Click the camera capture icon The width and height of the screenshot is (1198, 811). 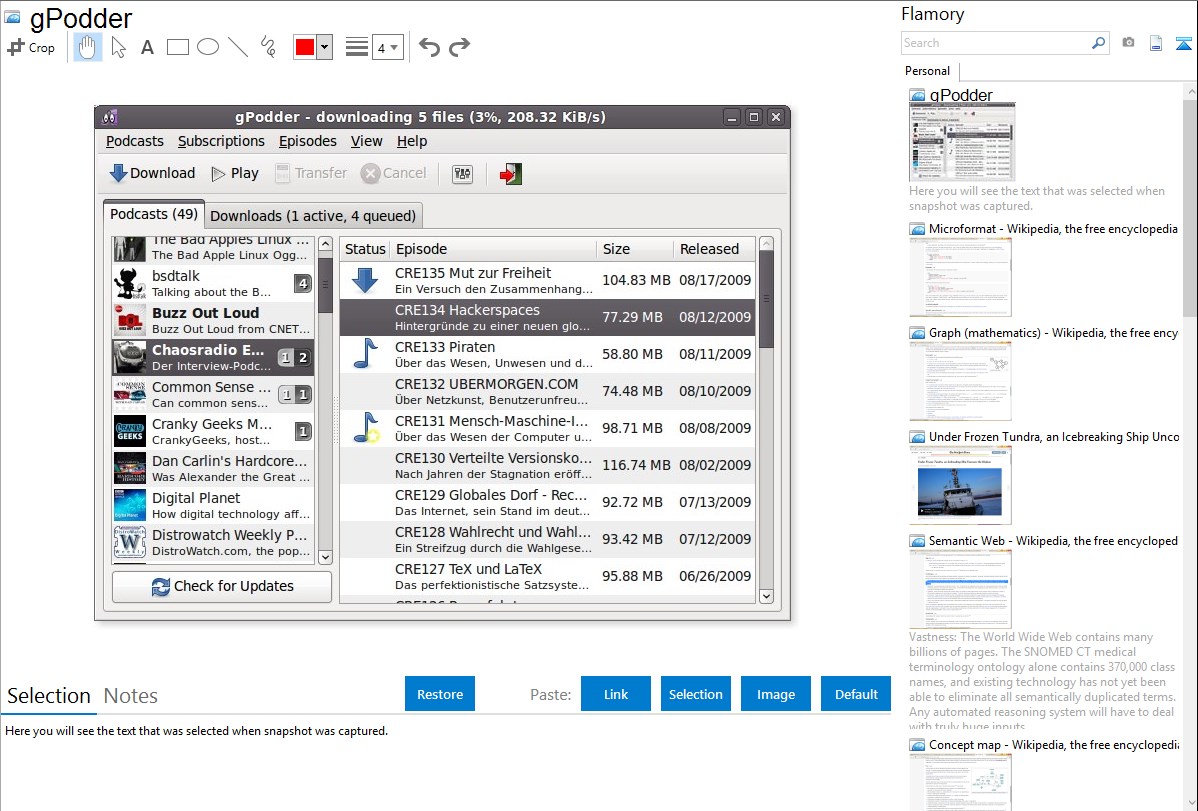[1128, 43]
